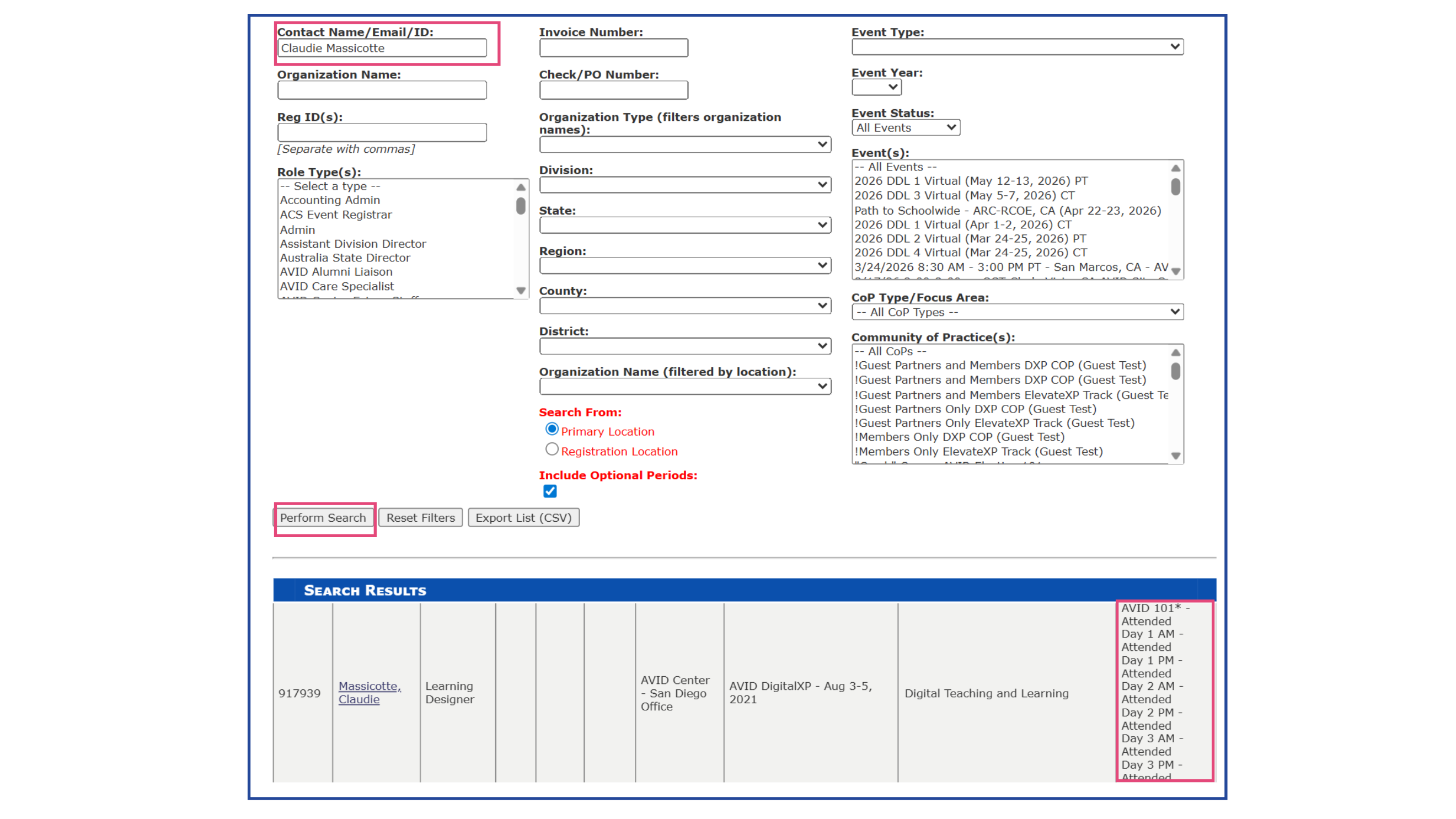The width and height of the screenshot is (1456, 819).
Task: Open the Event Year dropdown
Action: (876, 87)
